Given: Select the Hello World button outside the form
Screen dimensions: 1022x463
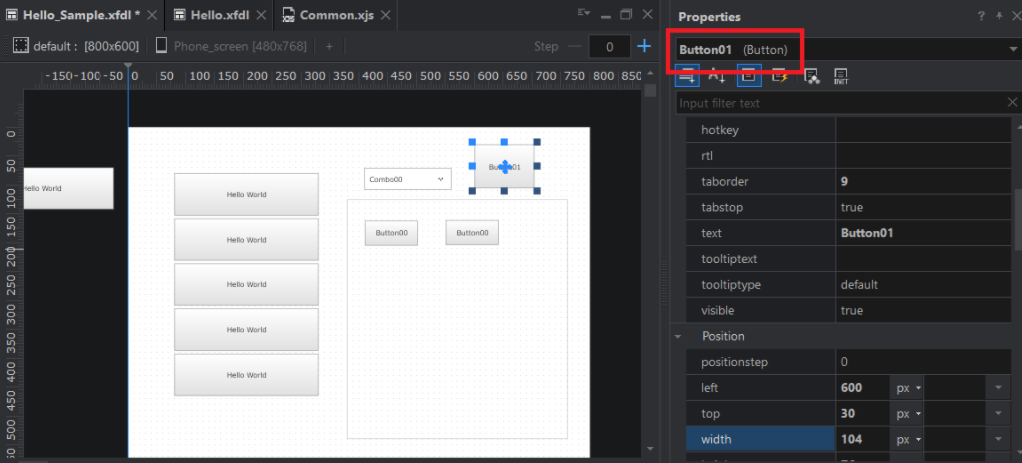Looking at the screenshot, I should click(68, 188).
